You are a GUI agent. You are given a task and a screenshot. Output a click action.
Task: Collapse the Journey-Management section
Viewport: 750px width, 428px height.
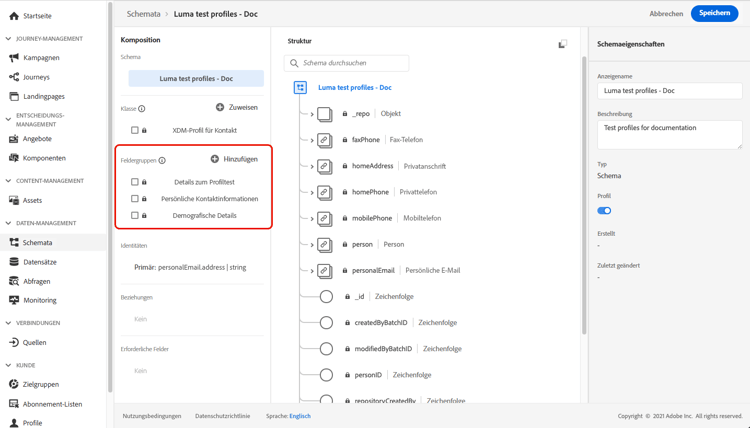click(x=8, y=39)
